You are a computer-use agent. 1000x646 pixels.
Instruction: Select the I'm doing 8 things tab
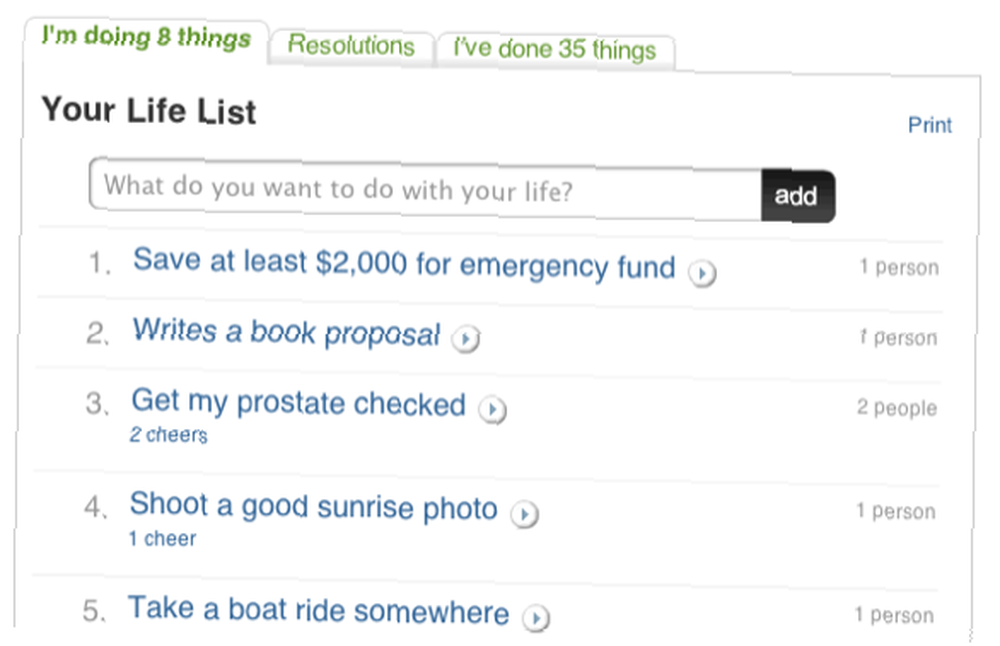pos(146,38)
